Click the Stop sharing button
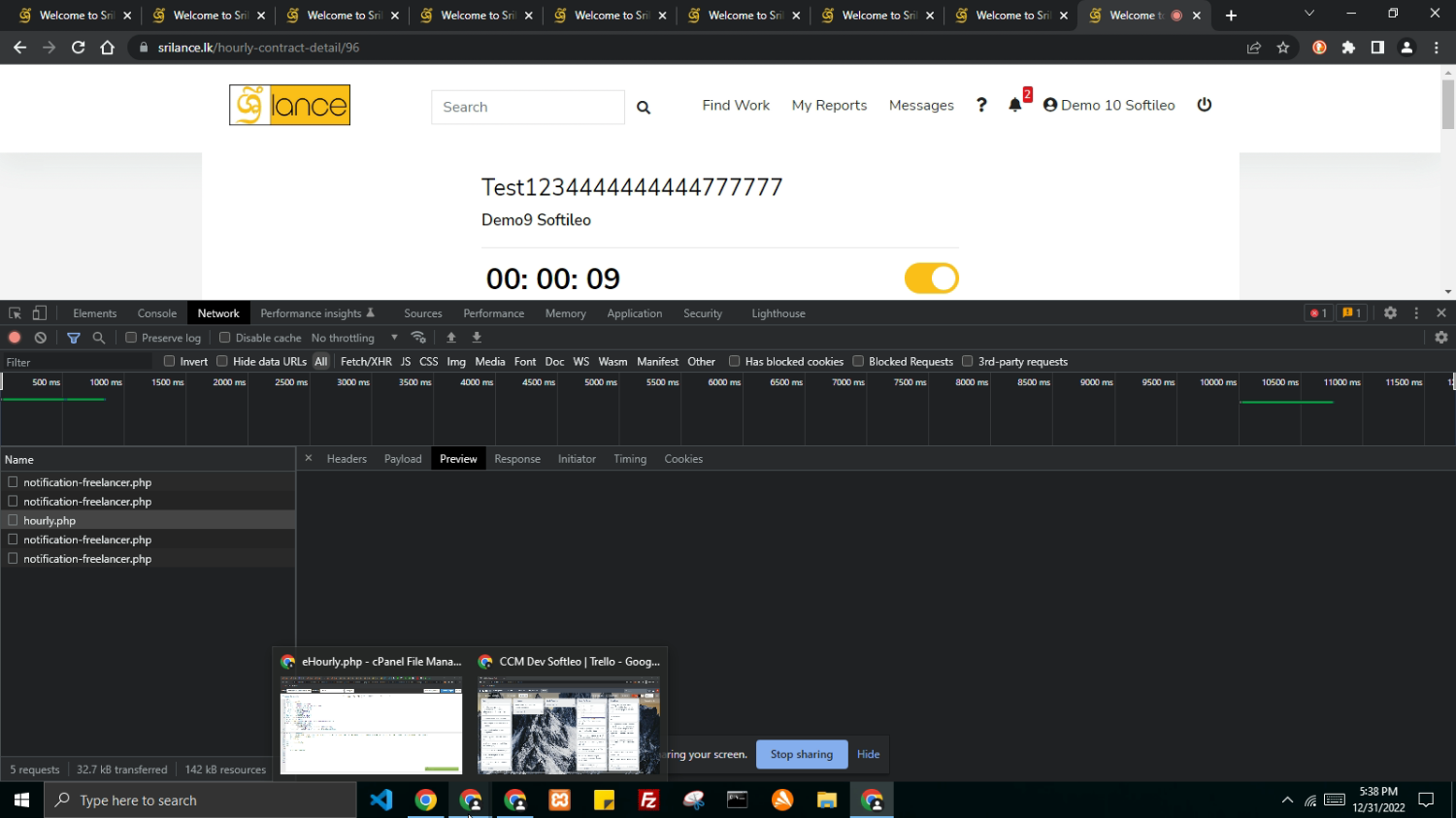This screenshot has width=1456, height=818. tap(801, 754)
